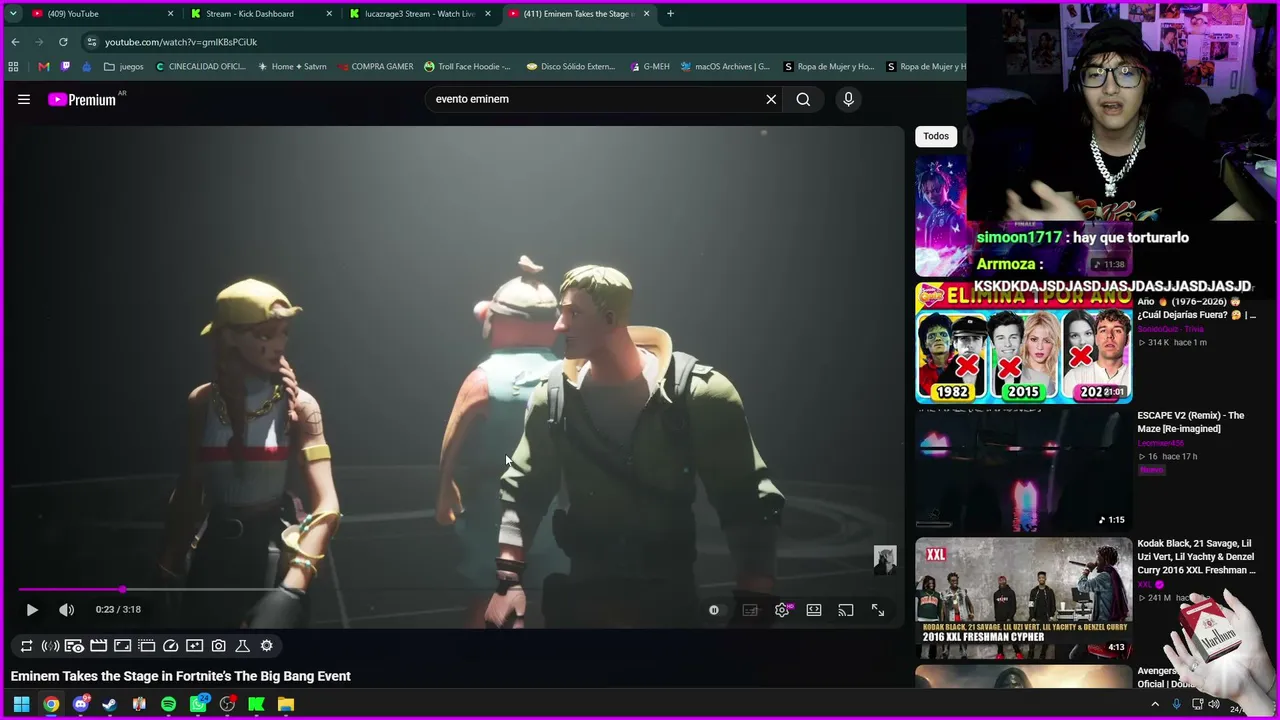Click the card-with-eye icon below player
The height and width of the screenshot is (720, 1280).
(x=74, y=646)
